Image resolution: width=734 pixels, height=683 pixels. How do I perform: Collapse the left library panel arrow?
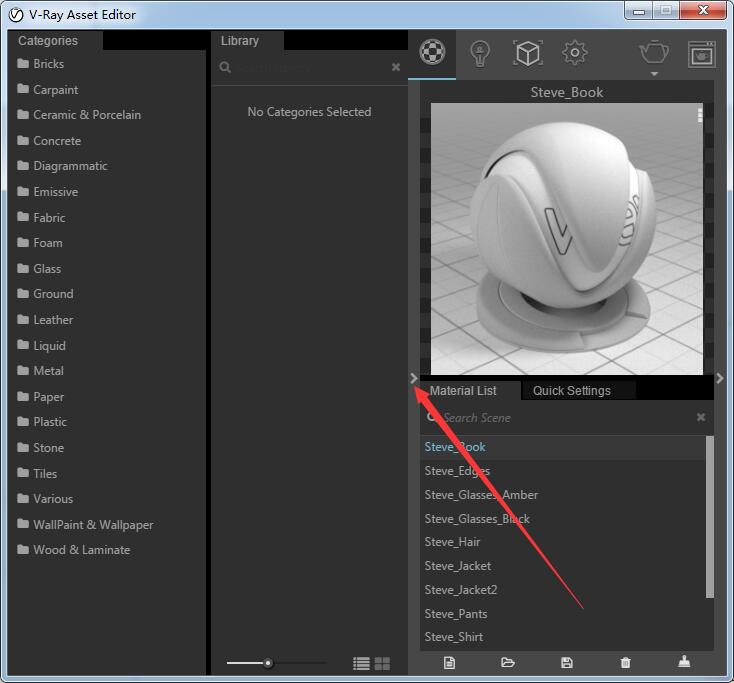[x=414, y=378]
